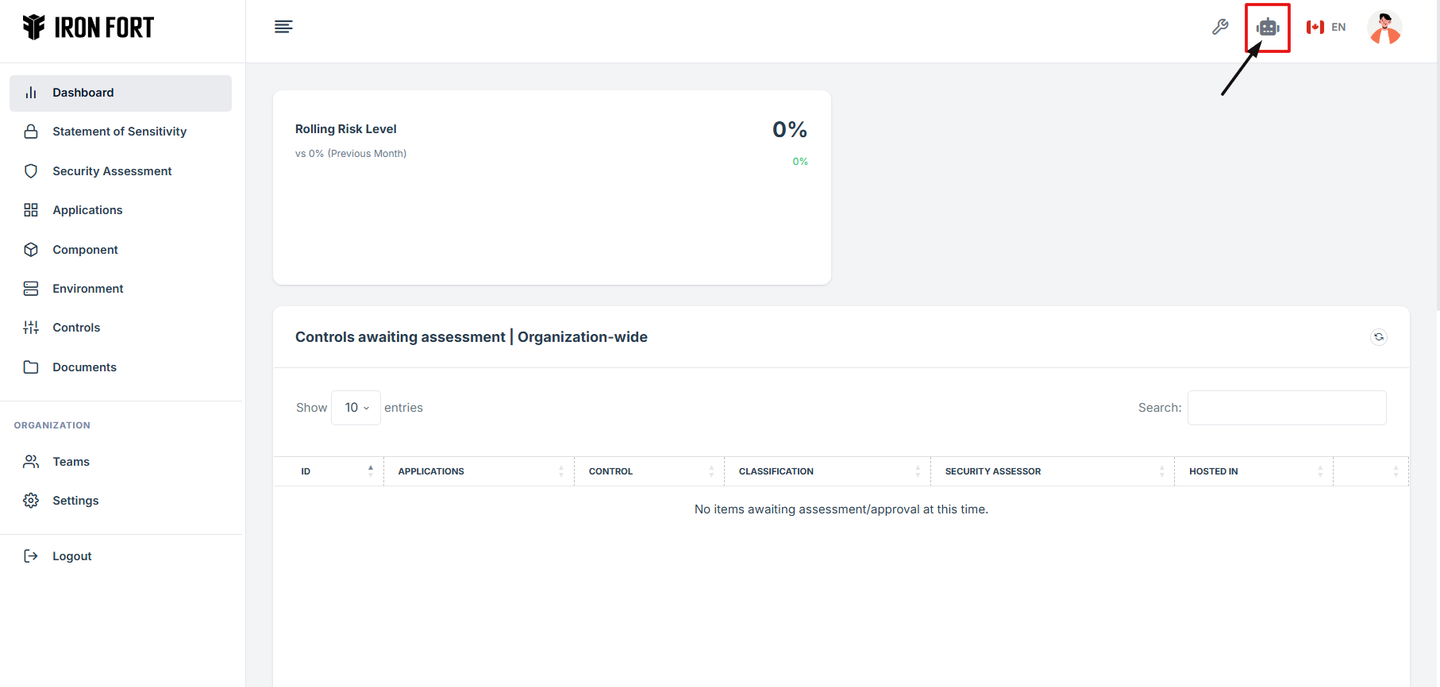1440x687 pixels.
Task: Open the Controls menu item
Action: pyautogui.click(x=76, y=328)
